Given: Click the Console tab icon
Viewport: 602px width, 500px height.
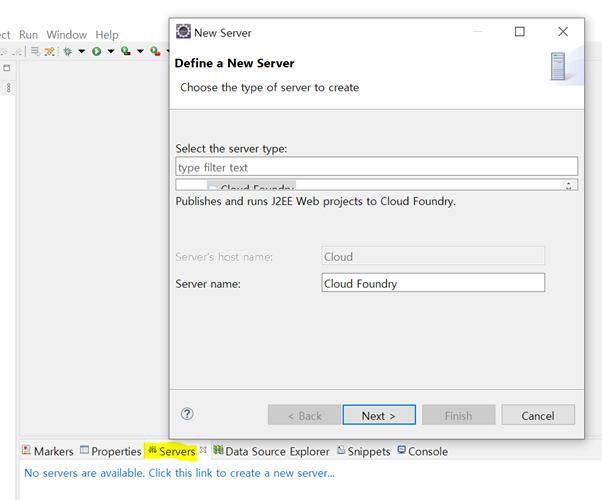Looking at the screenshot, I should click(x=402, y=450).
